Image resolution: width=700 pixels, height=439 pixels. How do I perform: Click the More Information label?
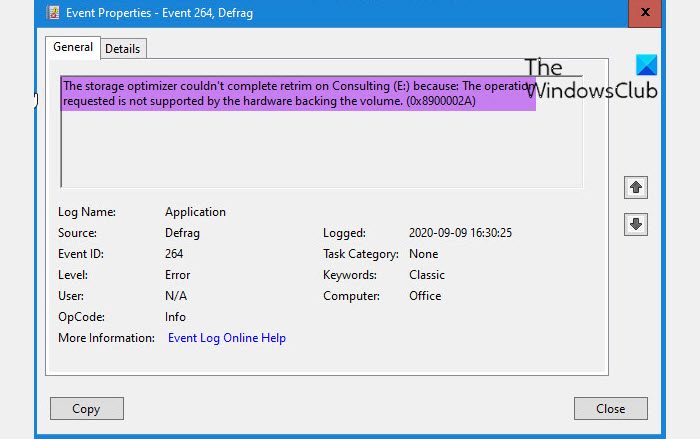click(106, 338)
